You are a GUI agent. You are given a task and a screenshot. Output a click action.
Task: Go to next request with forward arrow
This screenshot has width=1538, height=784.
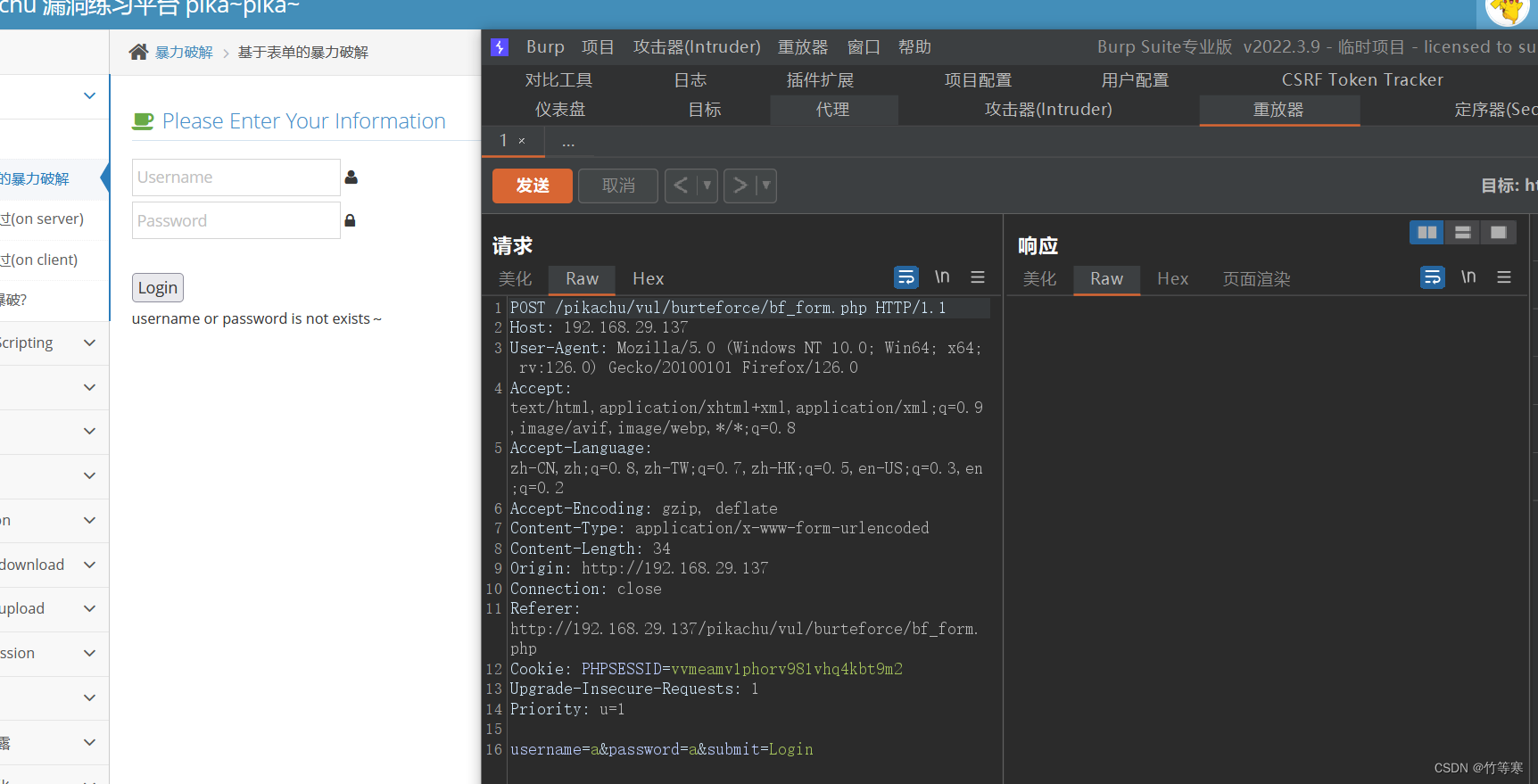pos(740,186)
